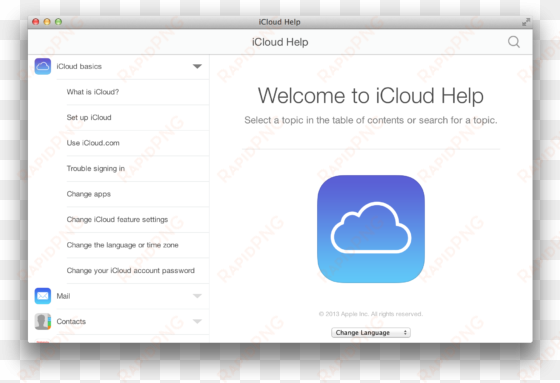Screen dimensions: 560x383
Task: Open "Change your iCloud account password"
Action: 131,270
